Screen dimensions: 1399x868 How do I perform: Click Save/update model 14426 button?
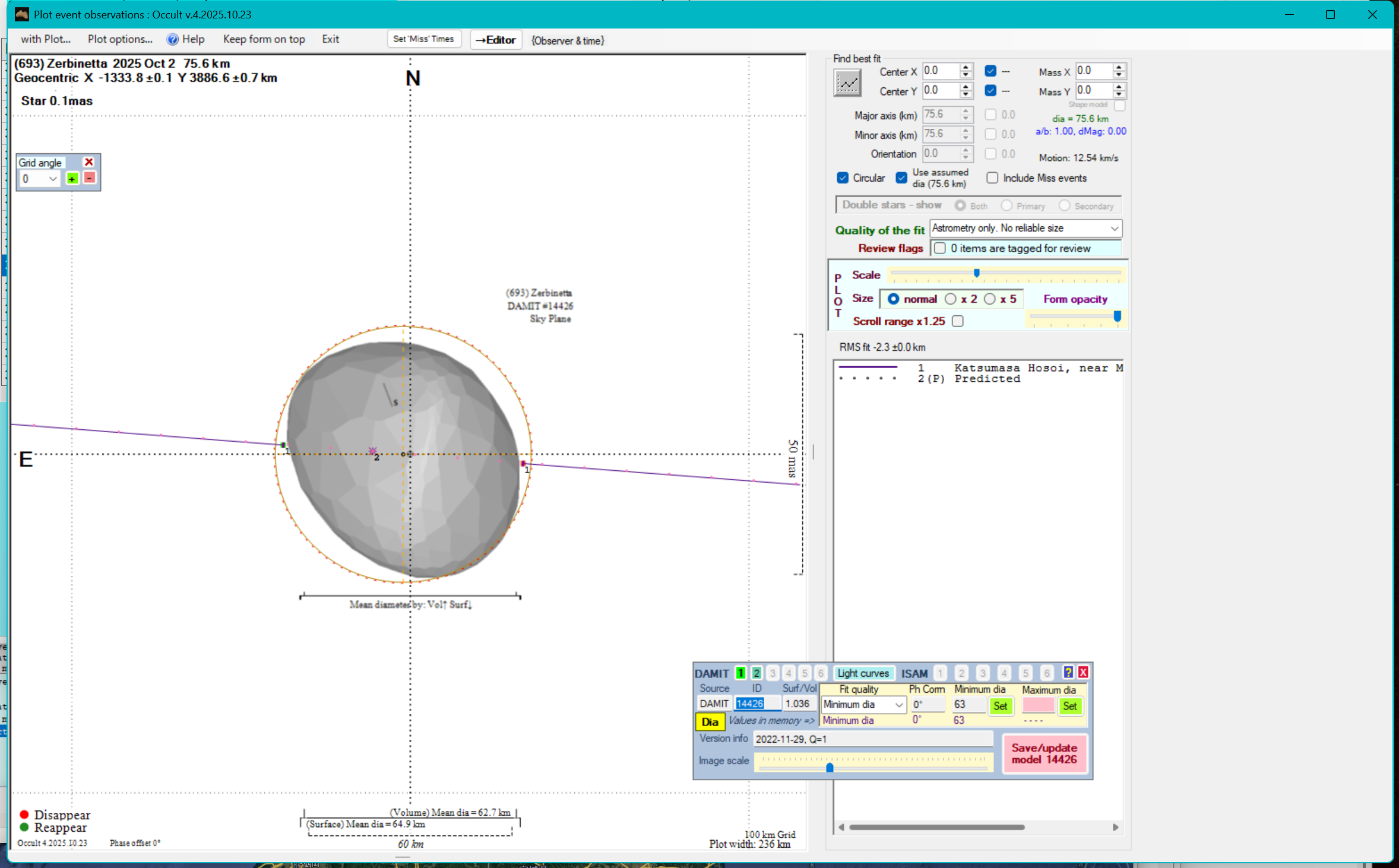1044,754
